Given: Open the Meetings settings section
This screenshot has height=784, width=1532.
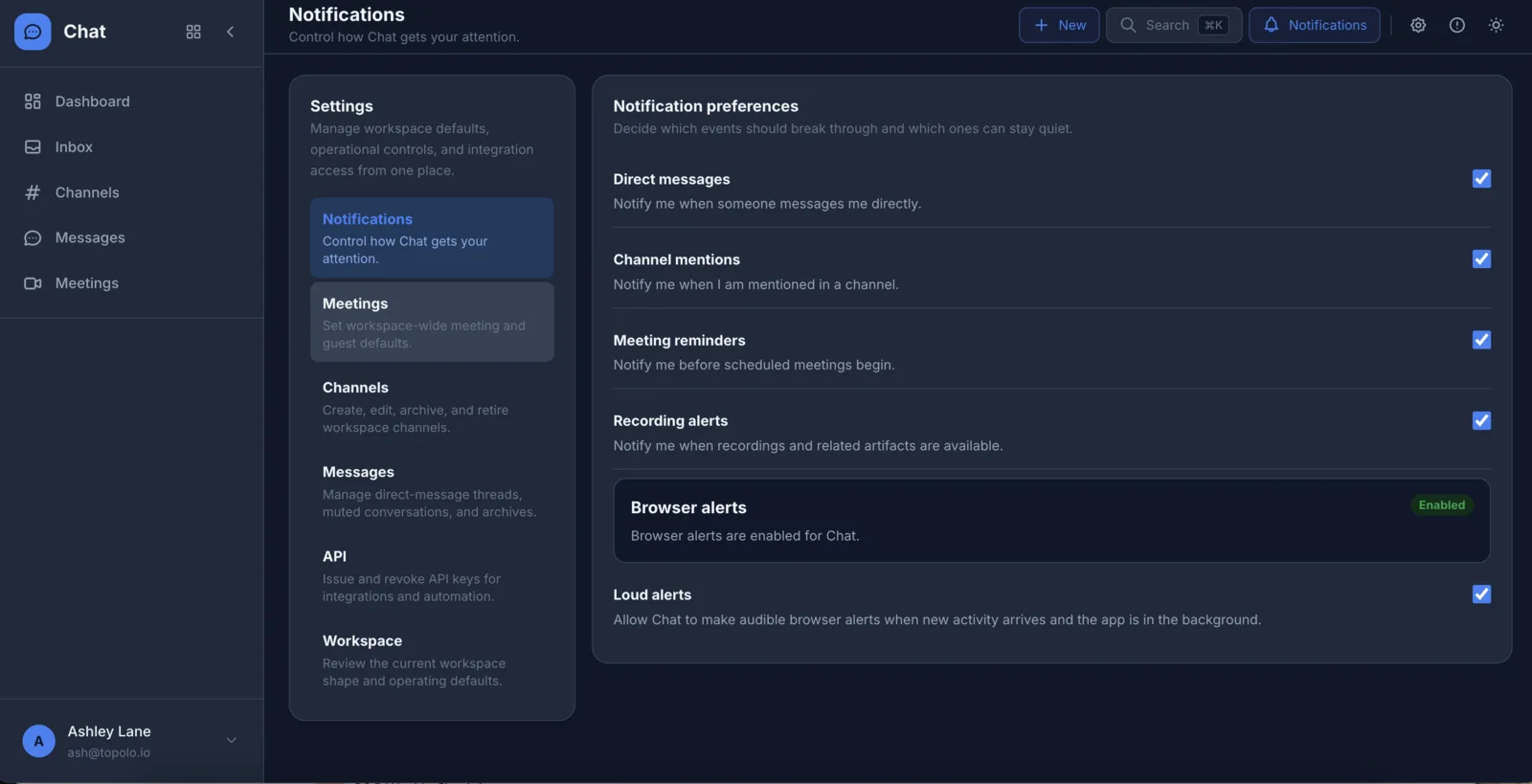Looking at the screenshot, I should pos(431,322).
